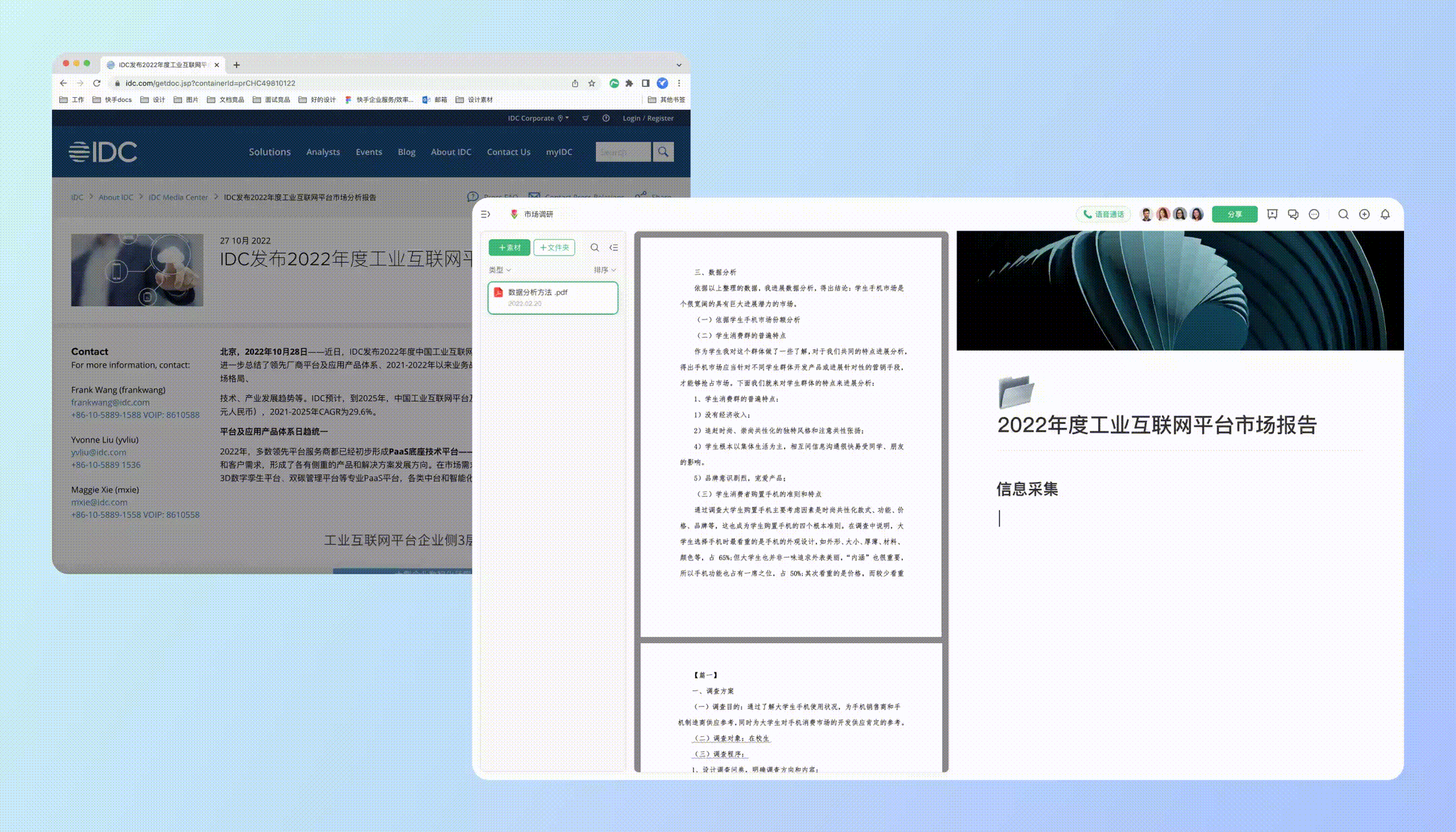The image size is (1456, 832).
Task: Click the green 分享 share button
Action: [1234, 214]
